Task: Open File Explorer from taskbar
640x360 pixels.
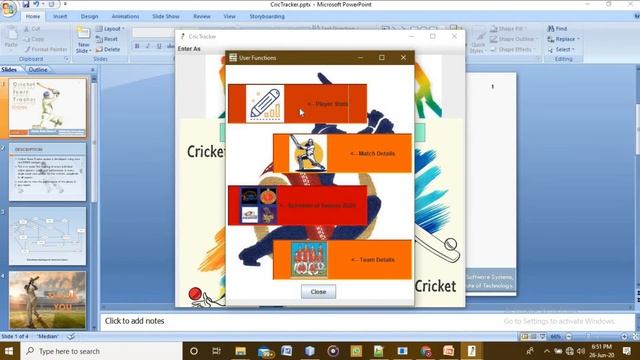Action: click(x=240, y=351)
